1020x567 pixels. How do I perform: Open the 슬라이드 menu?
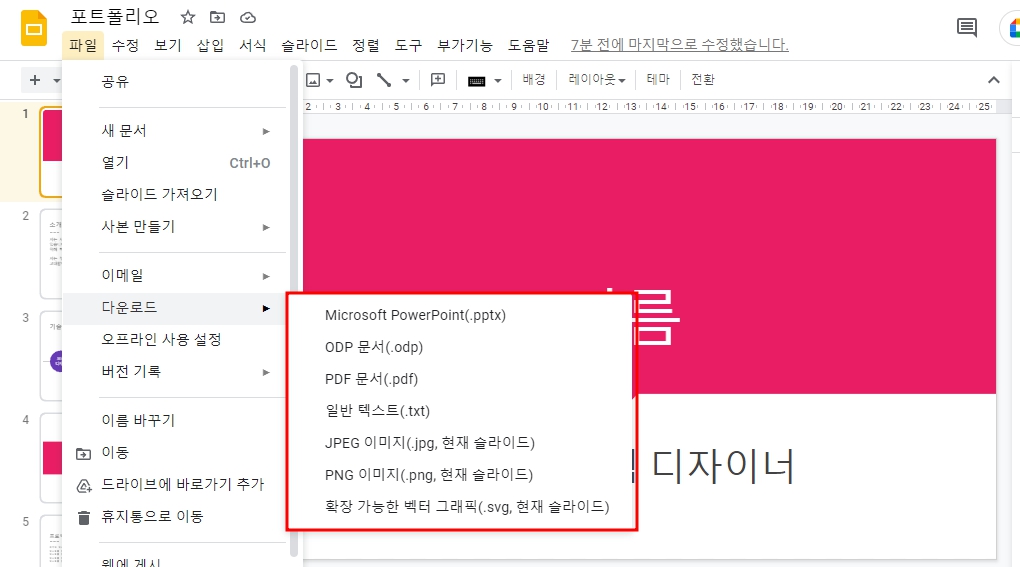[309, 45]
